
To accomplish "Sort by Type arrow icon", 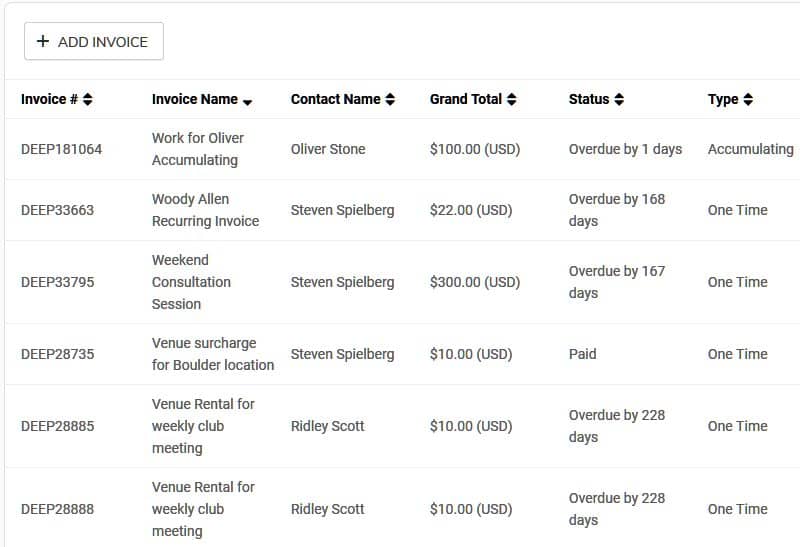I will (x=748, y=100).
